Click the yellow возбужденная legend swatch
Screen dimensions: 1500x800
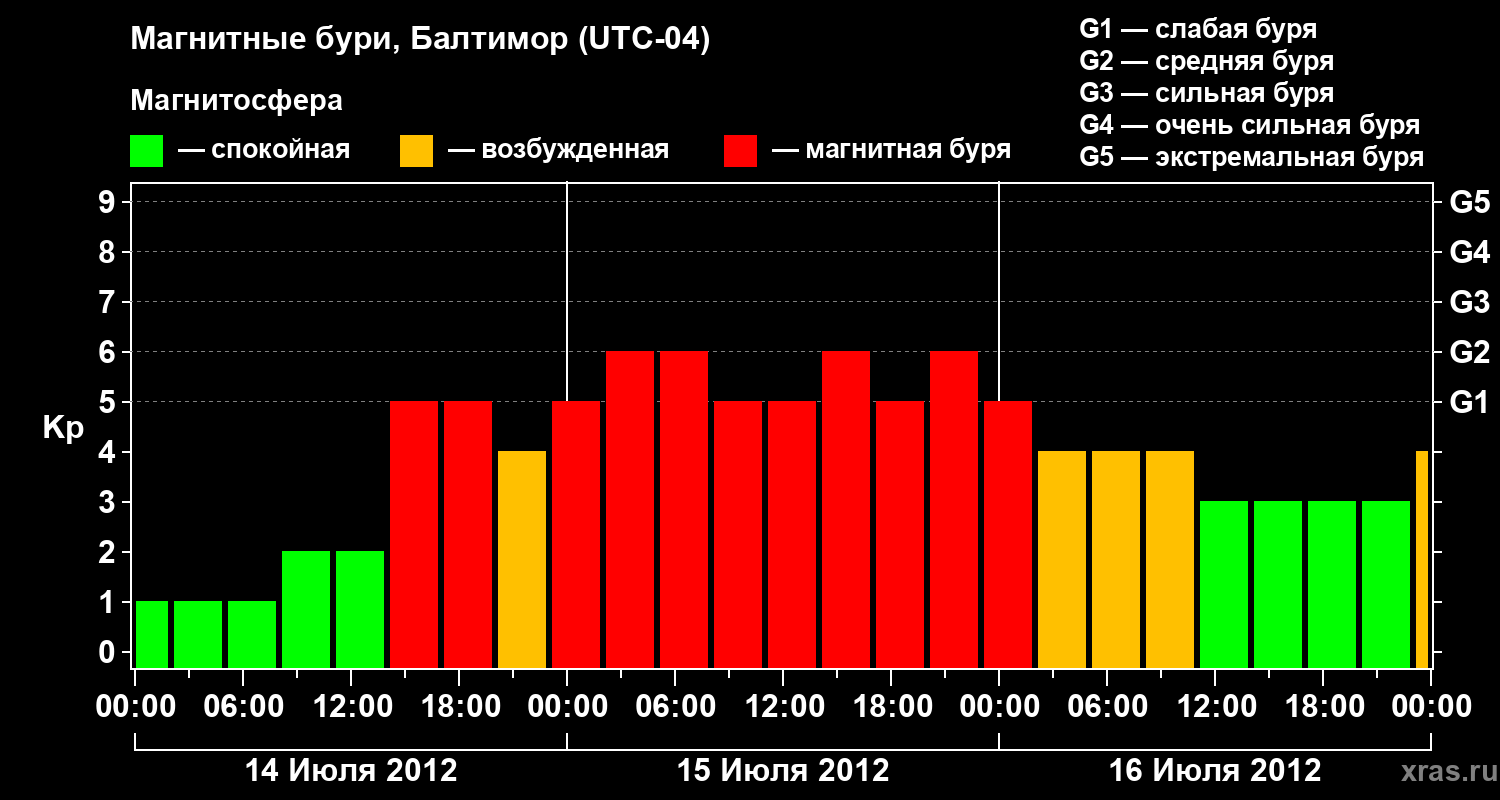coord(416,150)
